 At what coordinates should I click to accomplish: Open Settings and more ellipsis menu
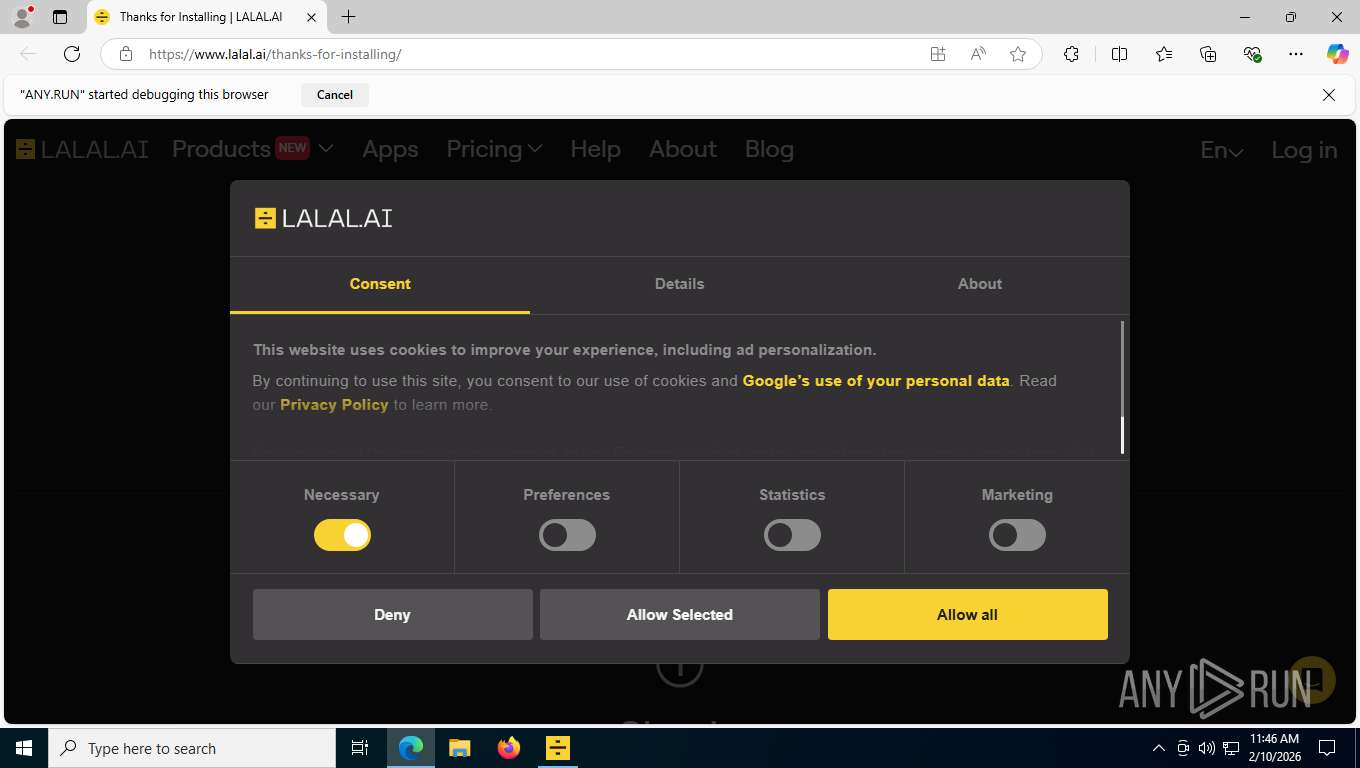pos(1296,54)
